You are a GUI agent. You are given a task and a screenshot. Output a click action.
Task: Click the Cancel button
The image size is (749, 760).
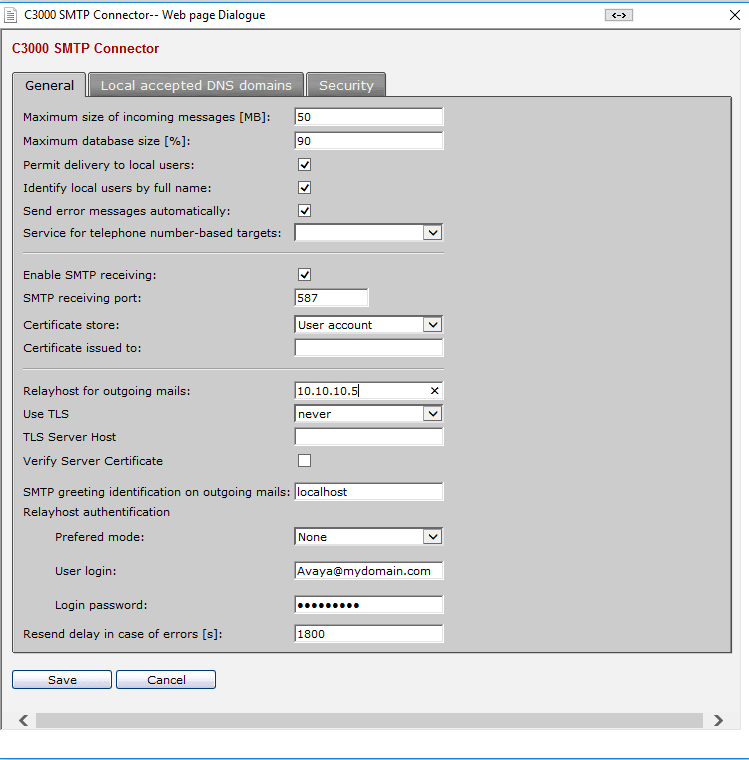pyautogui.click(x=166, y=680)
